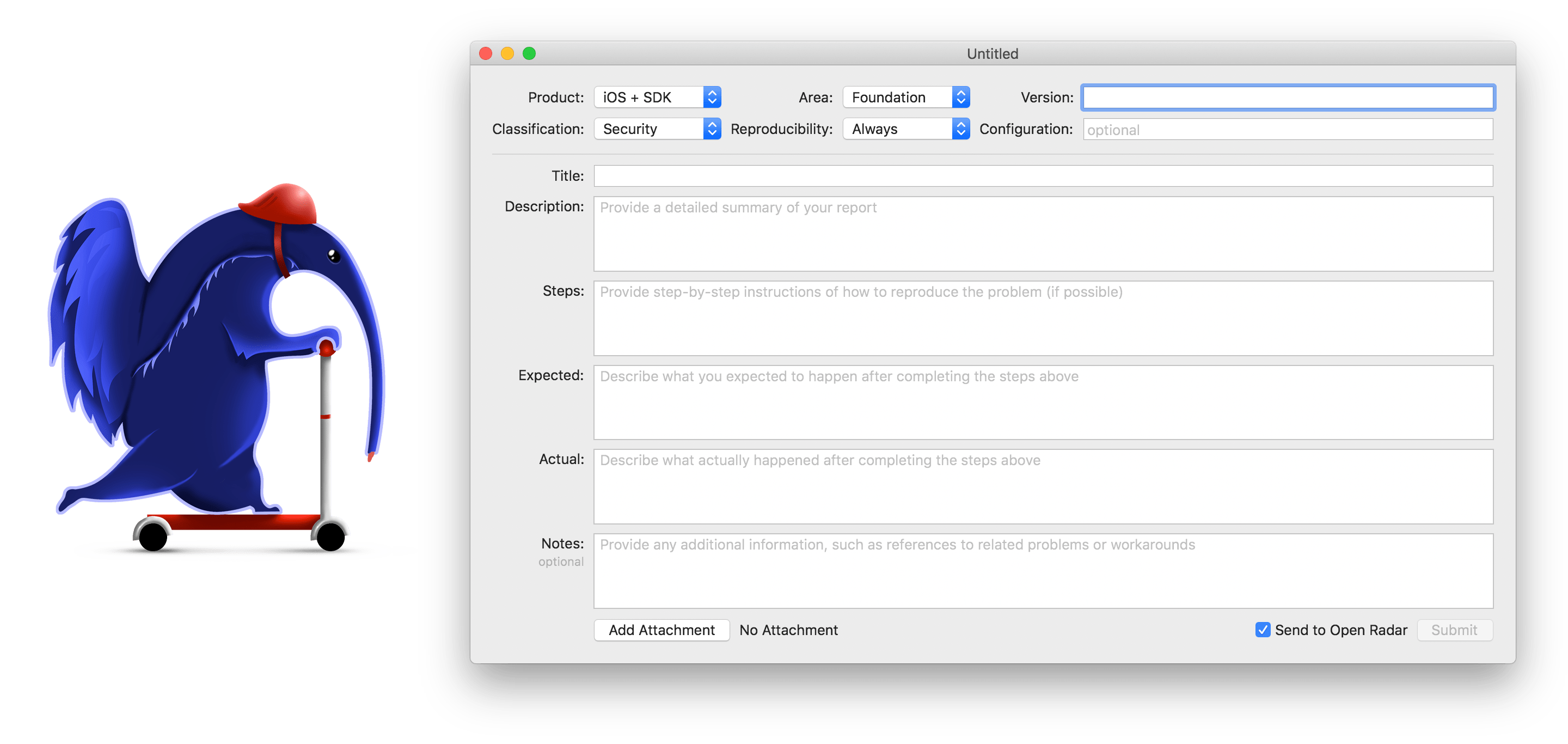Click inside the Expected text area
This screenshot has height=744, width=1568.
(1043, 403)
